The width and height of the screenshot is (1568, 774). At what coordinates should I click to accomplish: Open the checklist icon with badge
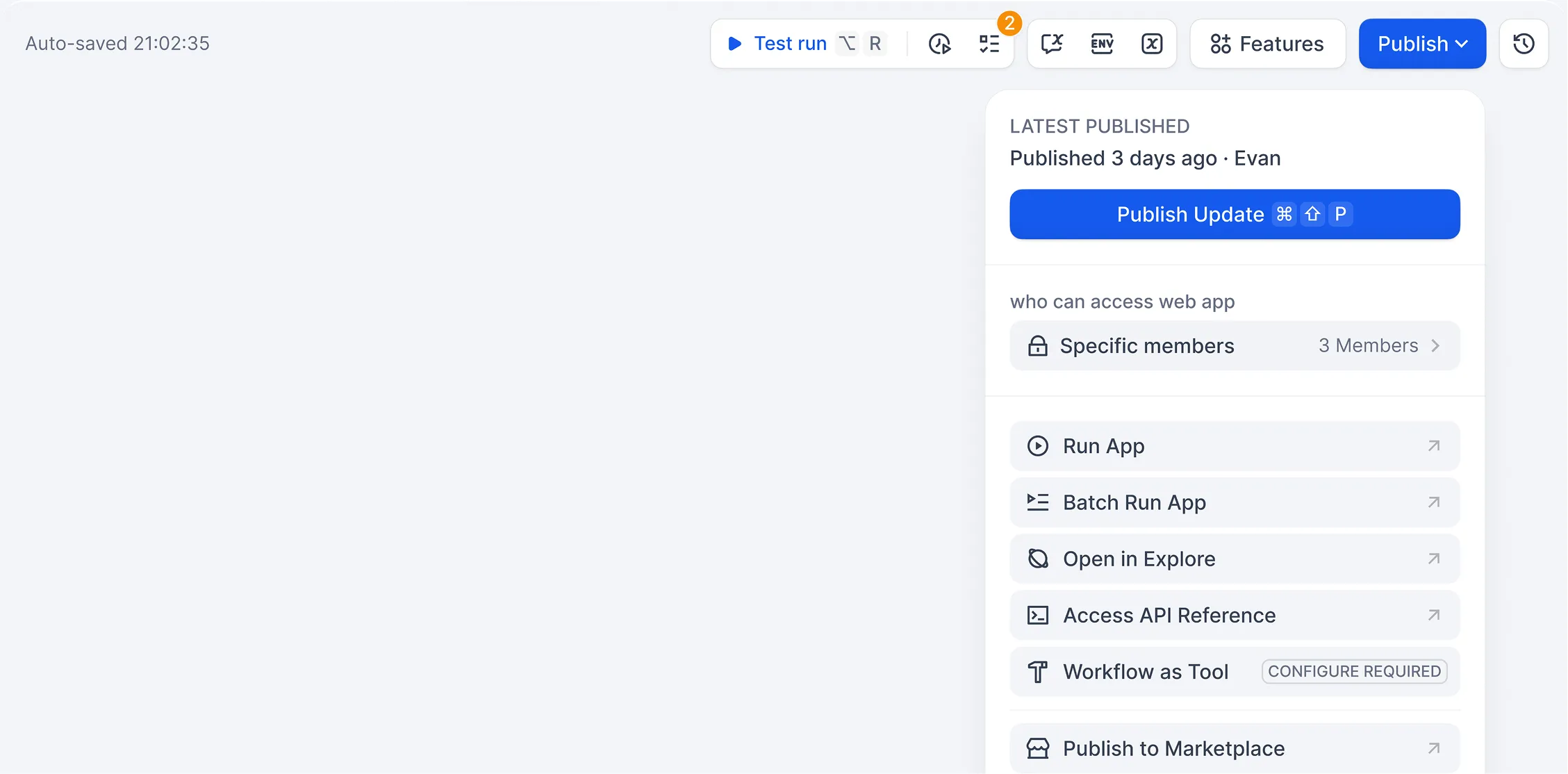coord(989,44)
